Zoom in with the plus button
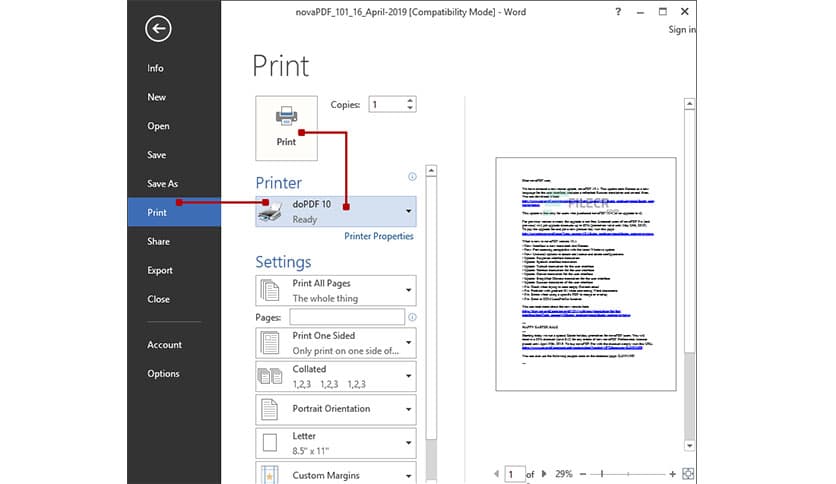Image resolution: width=836 pixels, height=484 pixels. click(672, 473)
